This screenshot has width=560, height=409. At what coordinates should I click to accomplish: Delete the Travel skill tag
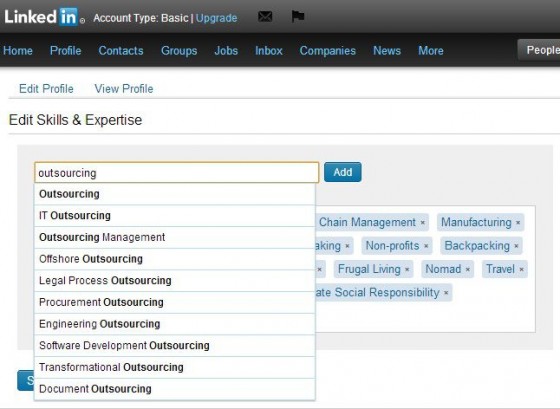[521, 269]
